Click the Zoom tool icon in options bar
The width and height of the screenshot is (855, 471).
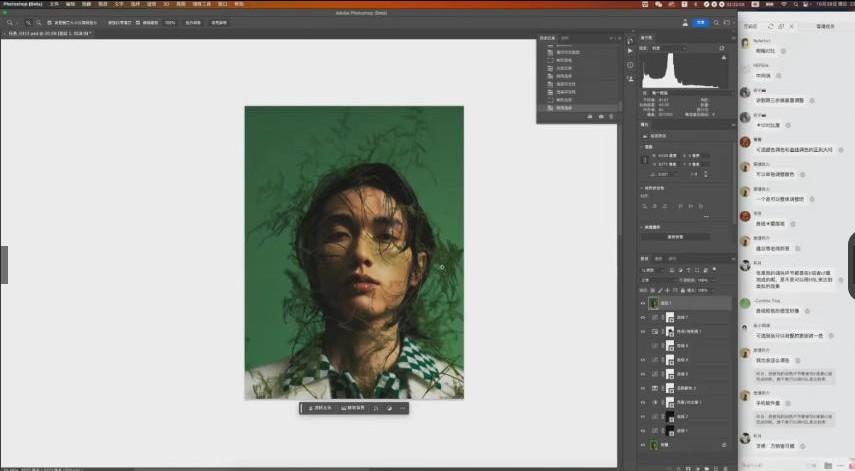pyautogui.click(x=8, y=21)
